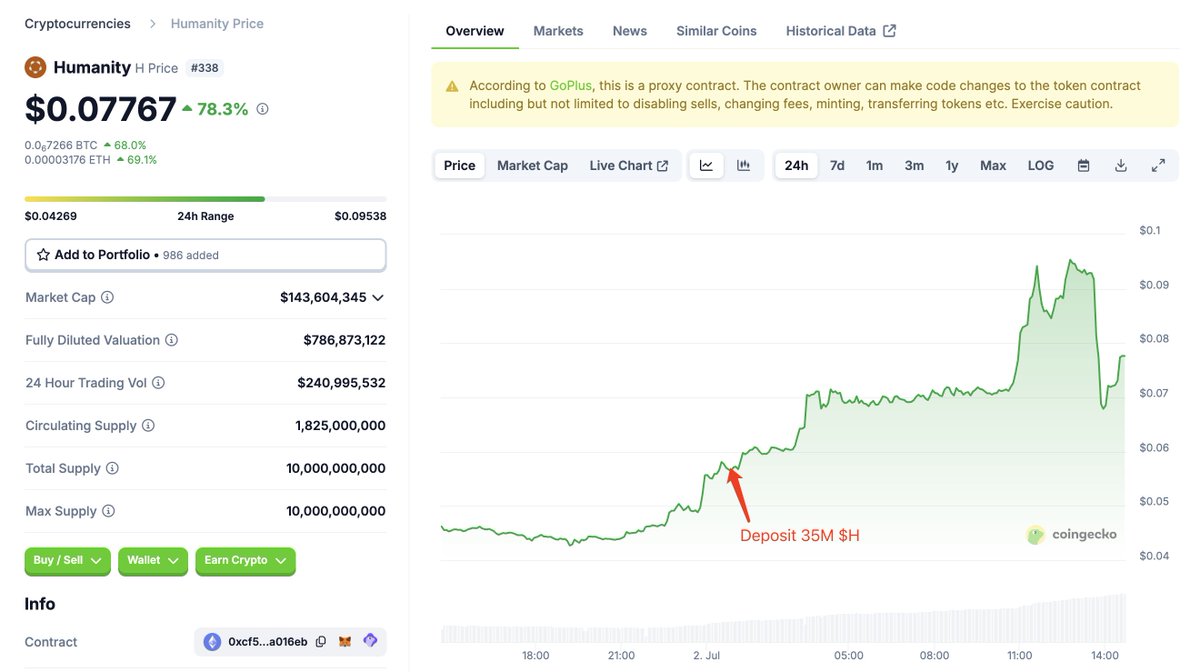
Task: Switch to the candlestick chart icon
Action: pos(744,166)
